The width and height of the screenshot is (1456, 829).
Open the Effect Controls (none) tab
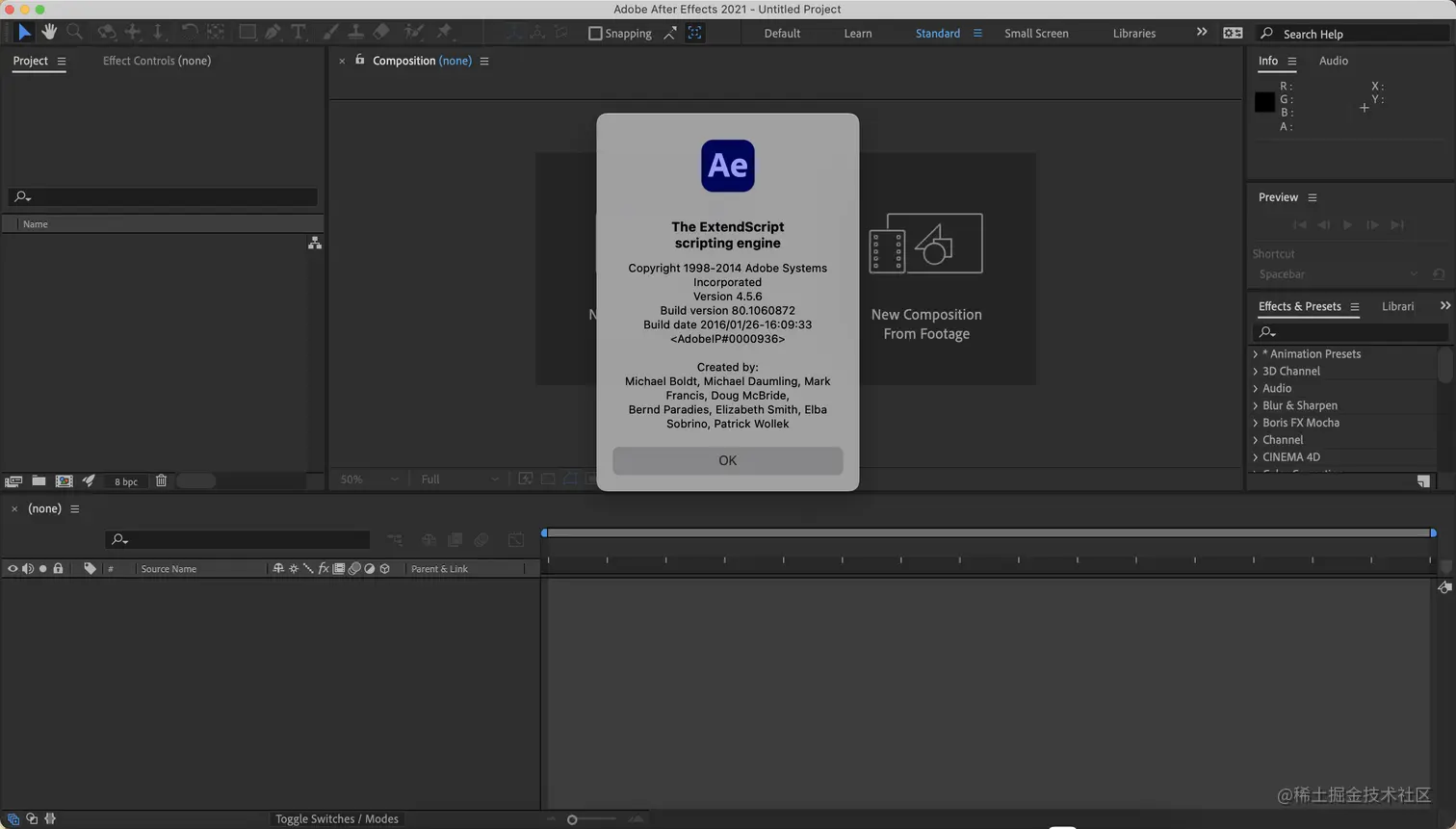[157, 61]
